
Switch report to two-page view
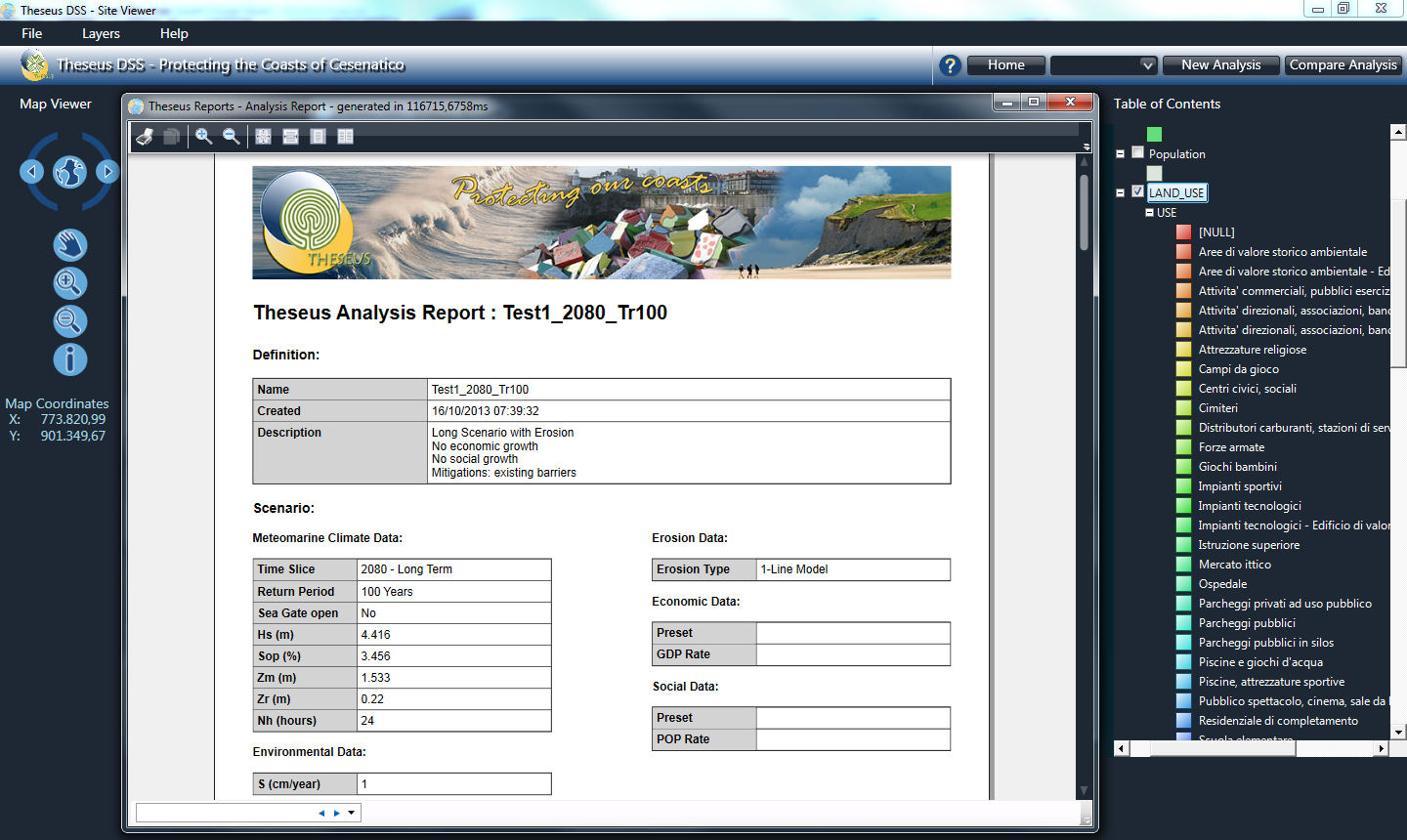coord(345,137)
